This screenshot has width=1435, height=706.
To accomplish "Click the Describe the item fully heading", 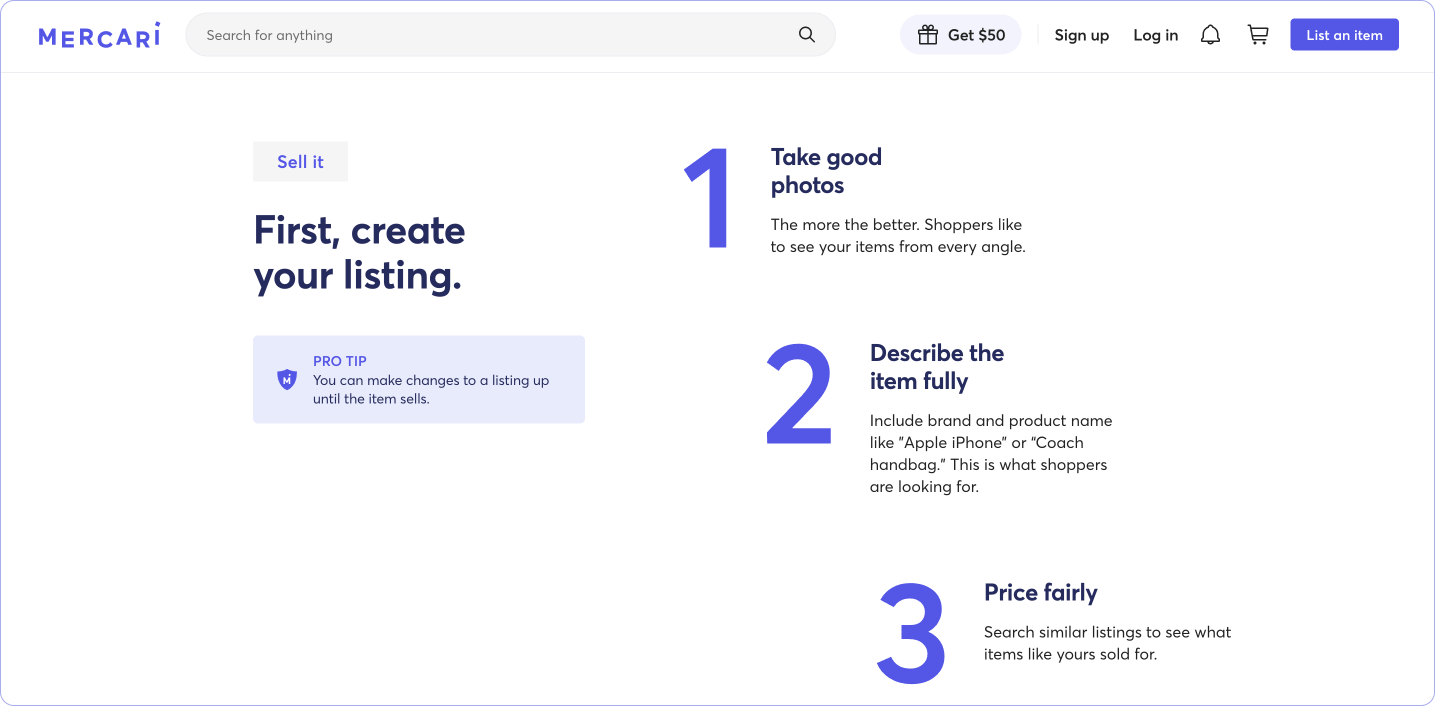I will [937, 366].
